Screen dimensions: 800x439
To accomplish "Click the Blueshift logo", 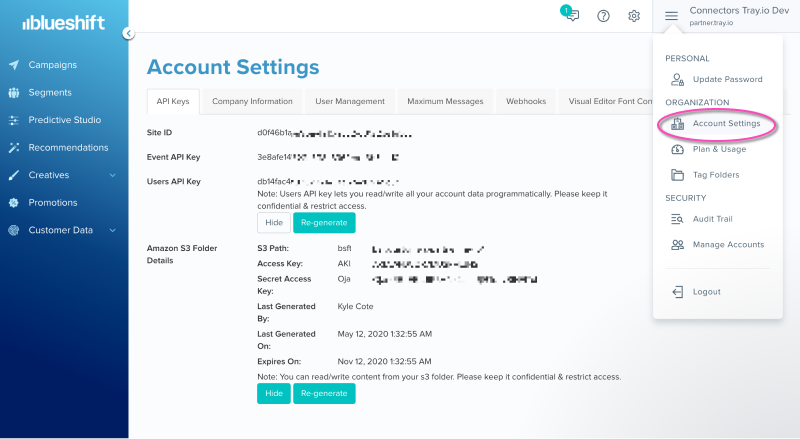I will point(57,20).
